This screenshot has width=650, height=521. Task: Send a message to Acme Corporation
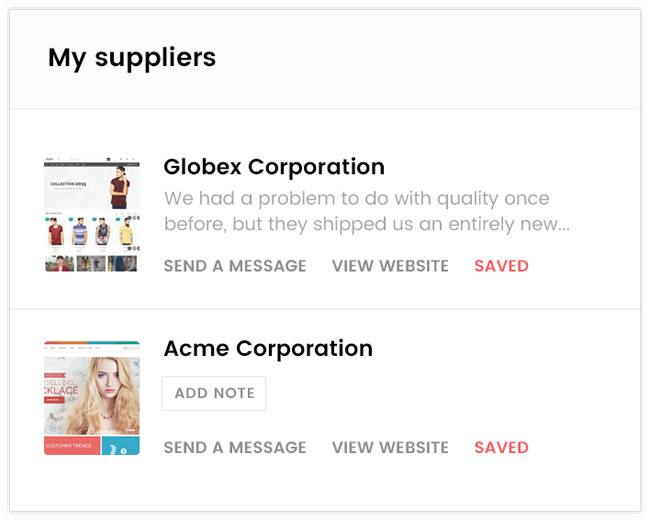tap(235, 448)
